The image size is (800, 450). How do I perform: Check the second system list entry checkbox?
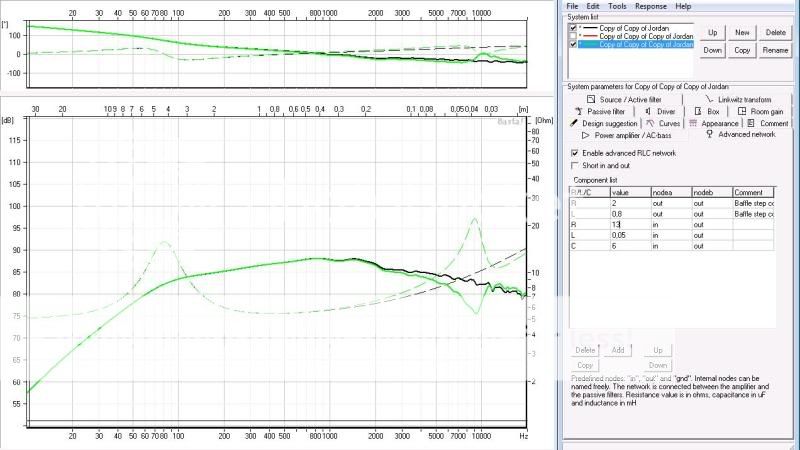[573, 36]
